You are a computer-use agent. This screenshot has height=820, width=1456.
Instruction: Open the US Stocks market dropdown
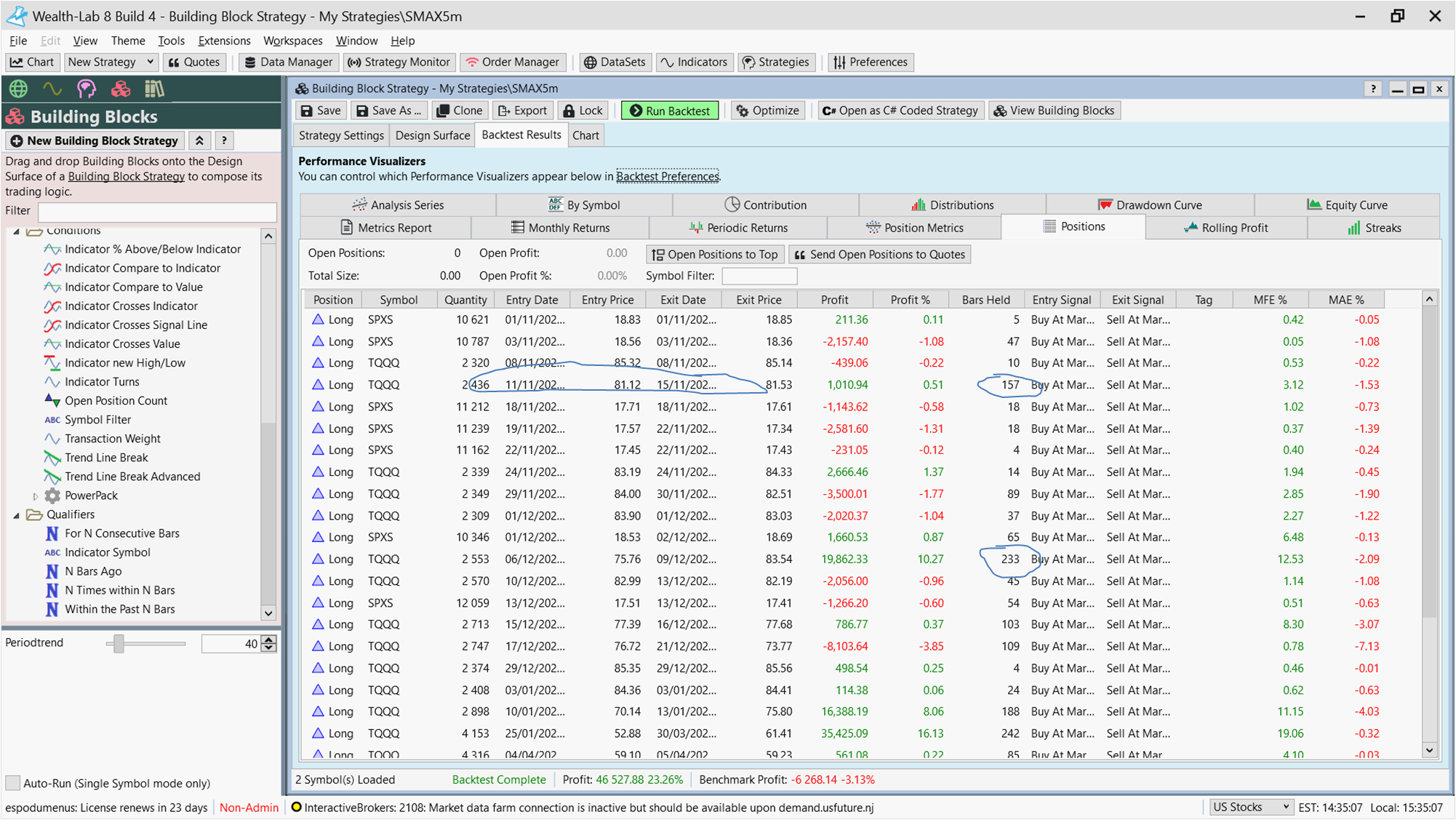click(x=1250, y=807)
